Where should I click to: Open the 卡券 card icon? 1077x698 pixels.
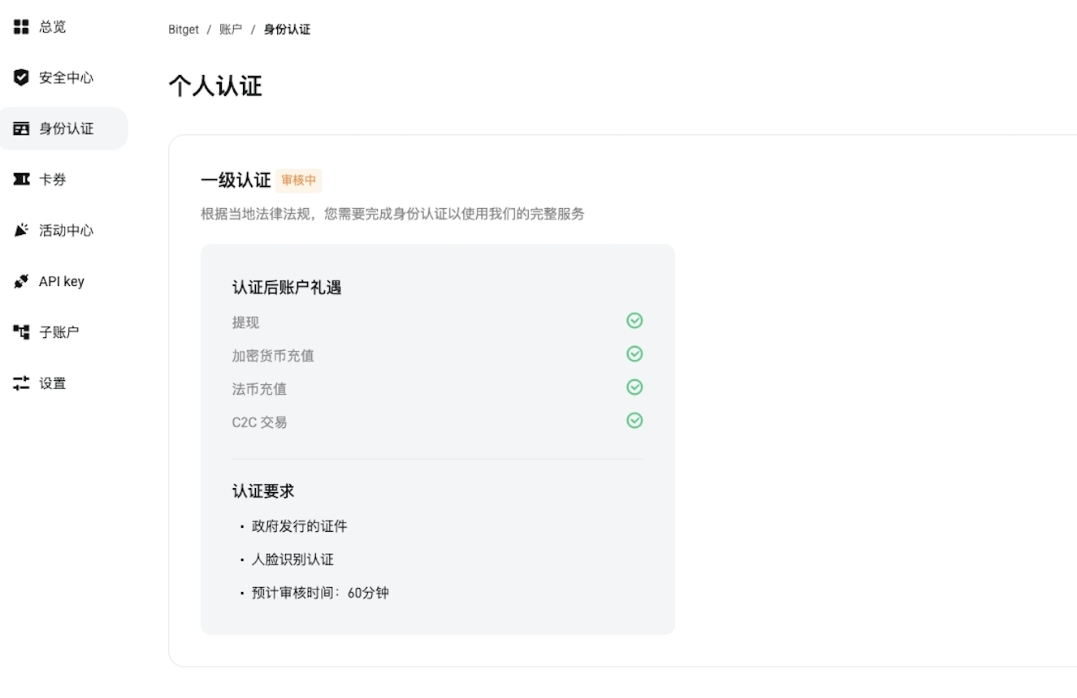pyautogui.click(x=21, y=179)
